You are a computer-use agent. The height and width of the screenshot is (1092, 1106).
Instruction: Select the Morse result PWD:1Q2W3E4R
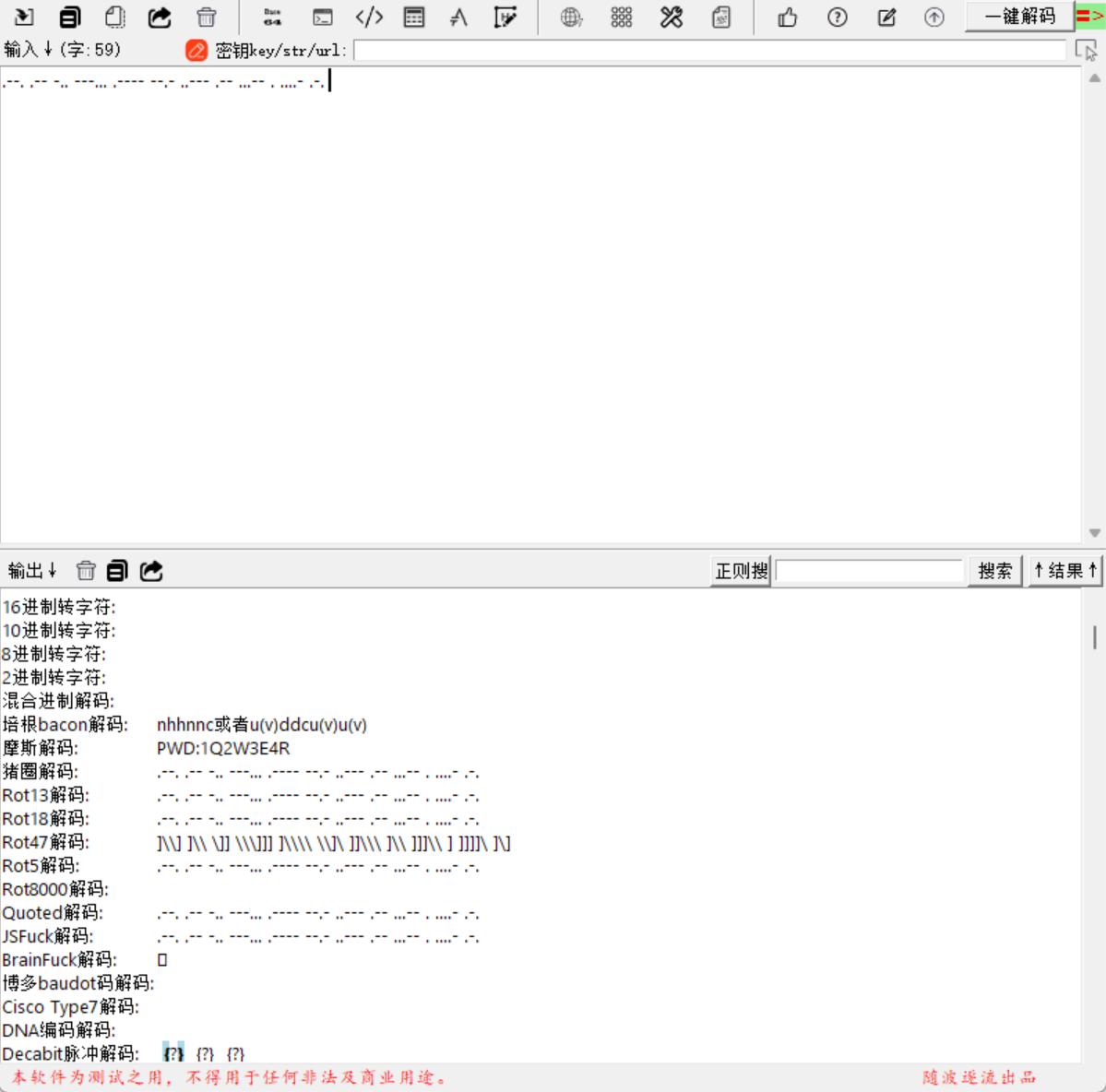point(223,748)
